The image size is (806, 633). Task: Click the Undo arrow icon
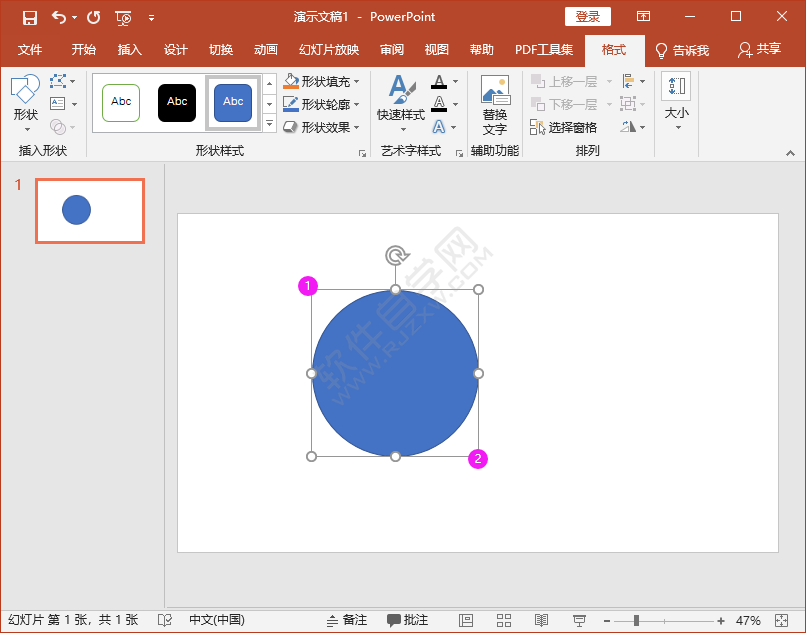(x=58, y=17)
